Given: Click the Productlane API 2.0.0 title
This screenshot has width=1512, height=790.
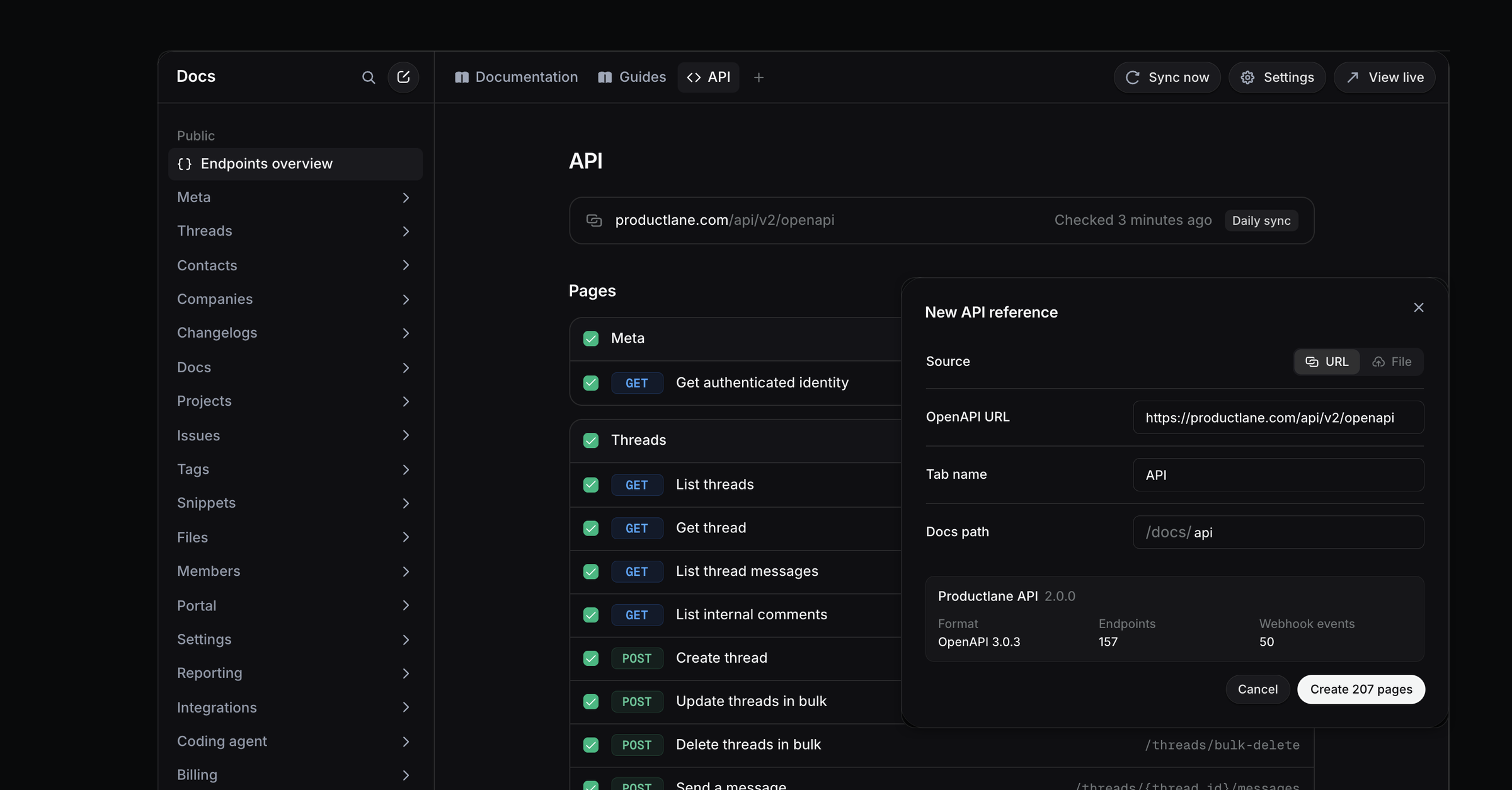Looking at the screenshot, I should click(1006, 596).
